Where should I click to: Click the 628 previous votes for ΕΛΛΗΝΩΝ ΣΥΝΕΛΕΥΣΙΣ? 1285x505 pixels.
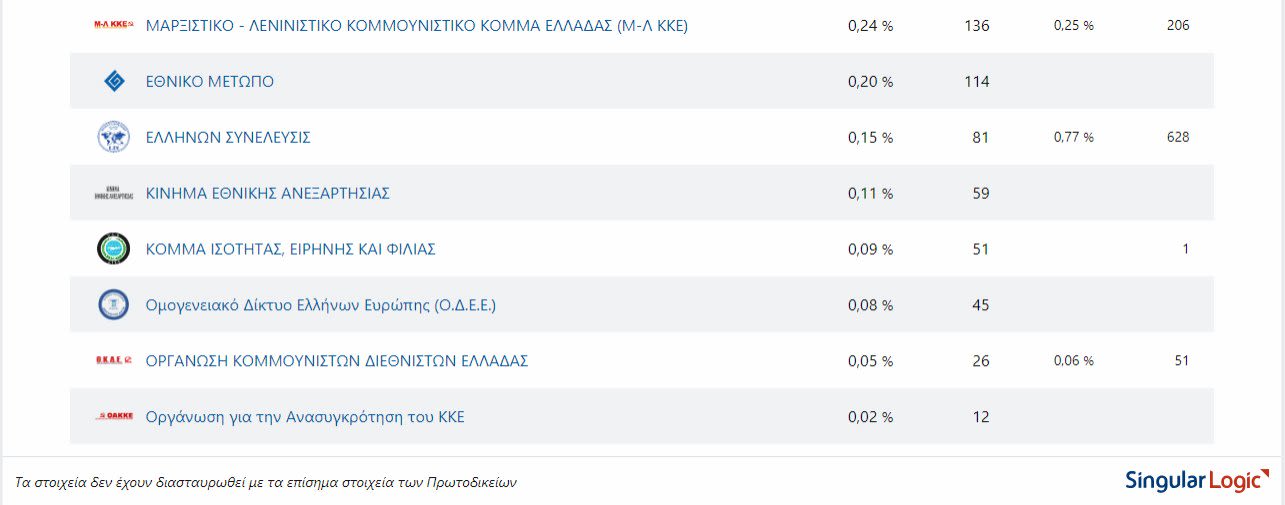(1177, 137)
